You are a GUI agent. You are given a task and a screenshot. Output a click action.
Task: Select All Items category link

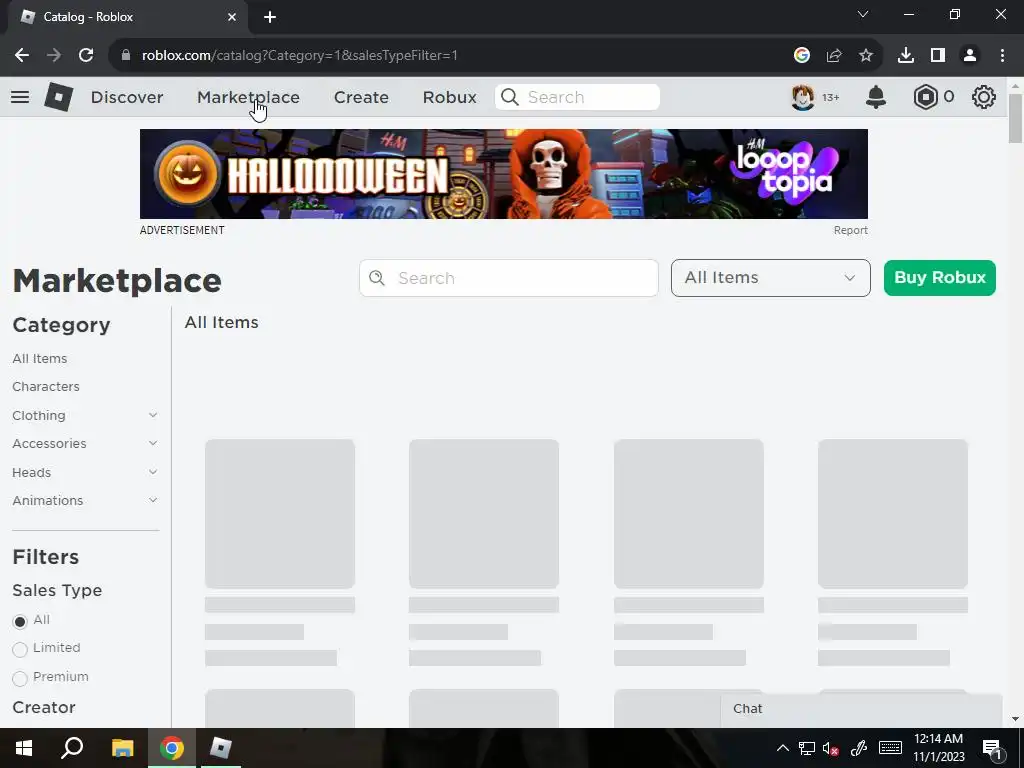(x=40, y=359)
